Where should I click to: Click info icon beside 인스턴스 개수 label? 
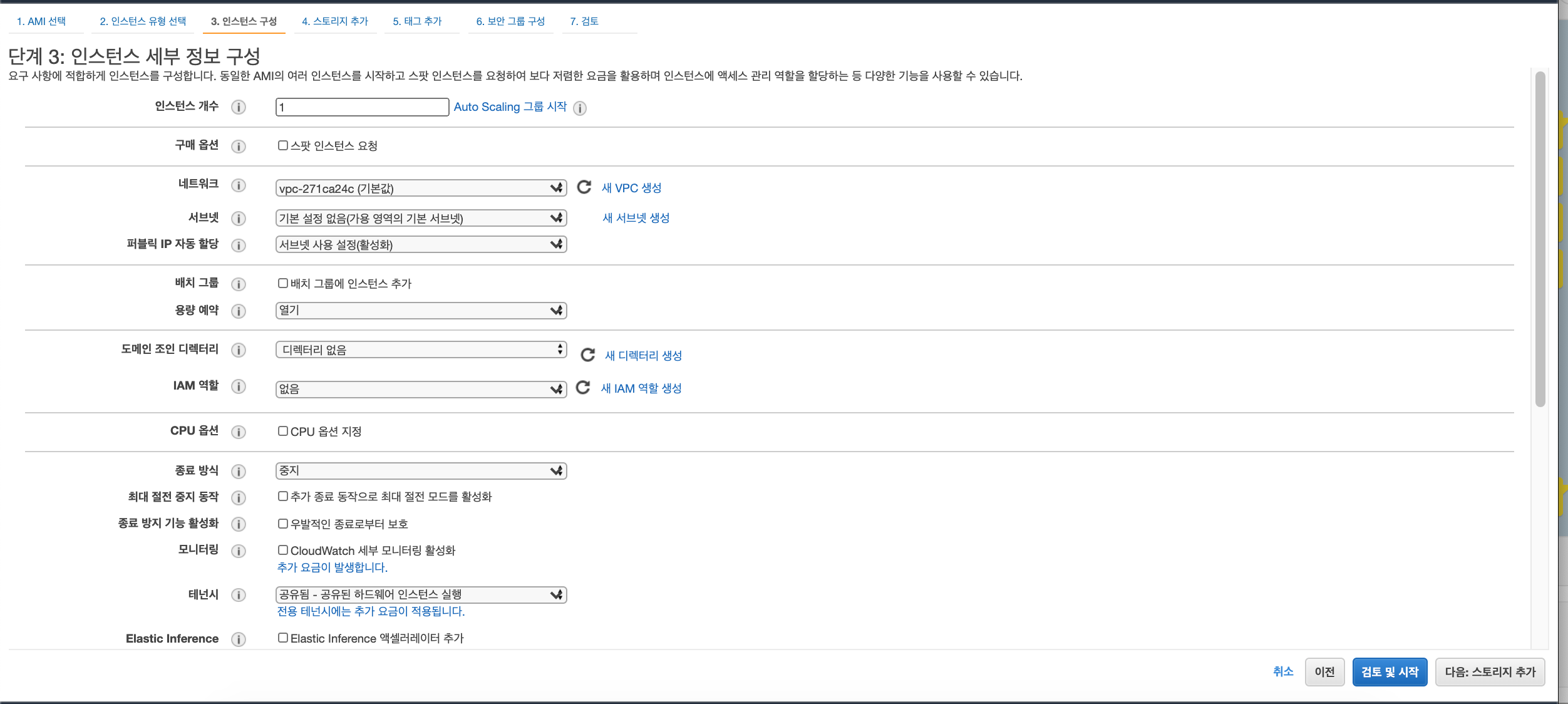click(238, 107)
